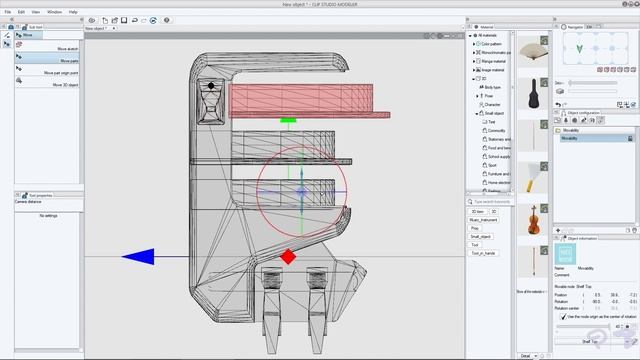Screen dimensions: 640x360
Task: Click the Navigator undo camera arrow
Action: pyautogui.click(x=558, y=105)
